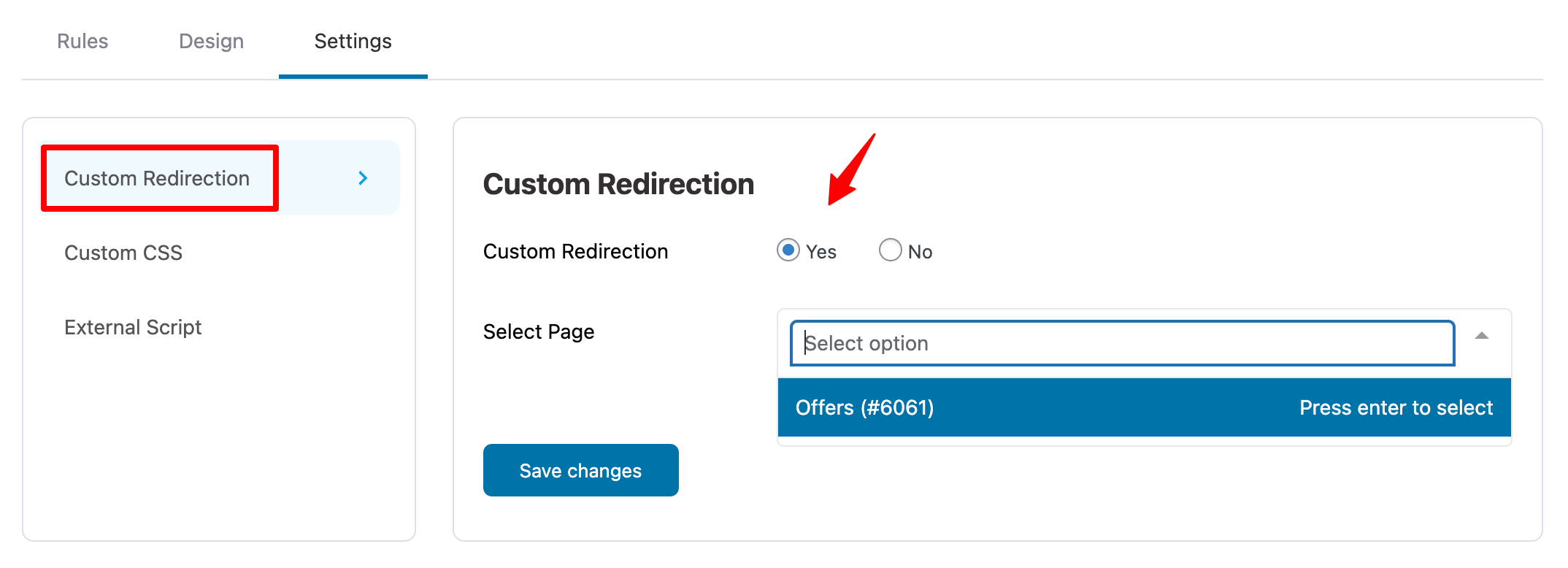Image resolution: width=1568 pixels, height=568 pixels.
Task: Click the "No" label text
Action: [x=920, y=252]
